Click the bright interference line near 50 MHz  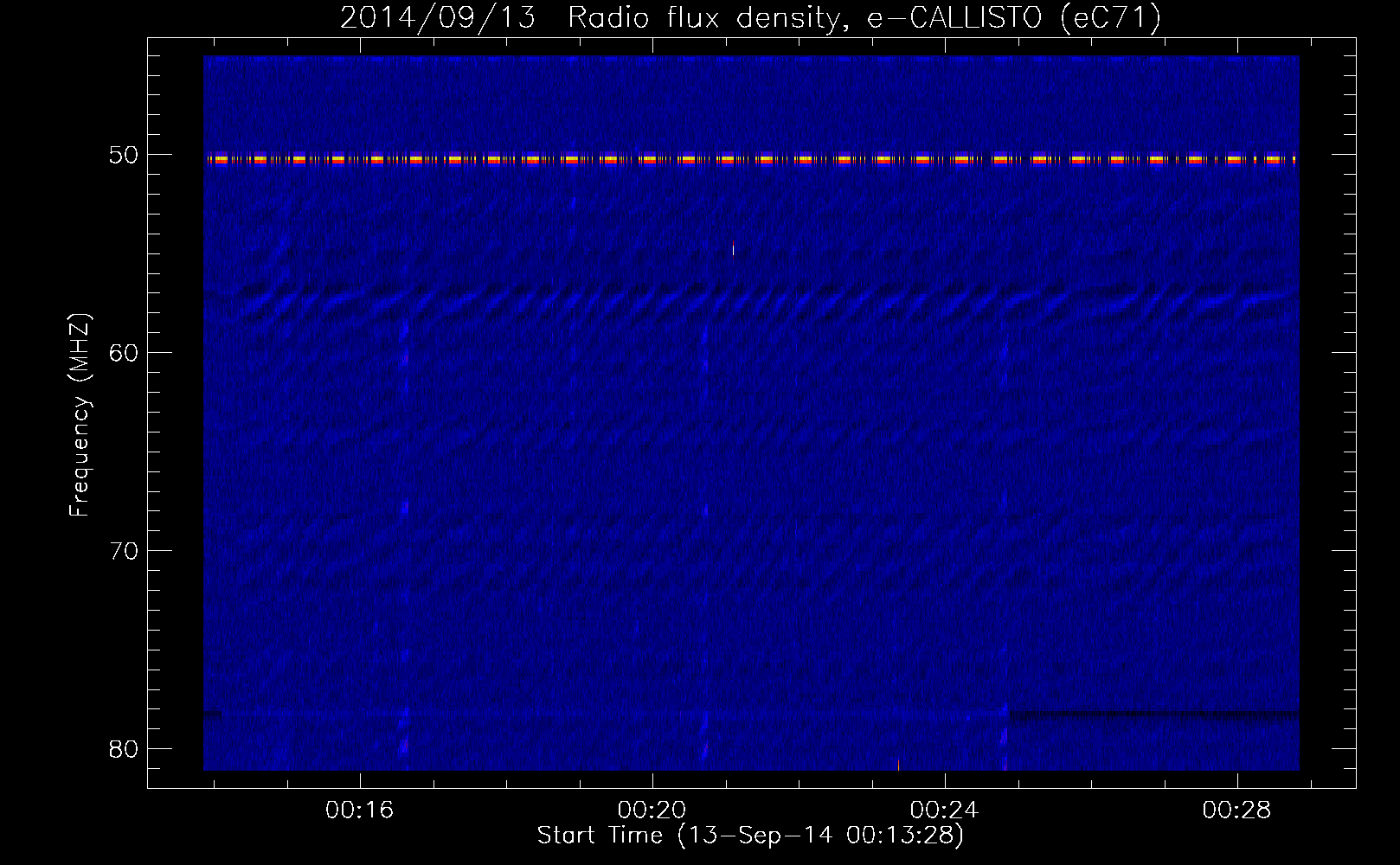pyautogui.click(x=751, y=159)
